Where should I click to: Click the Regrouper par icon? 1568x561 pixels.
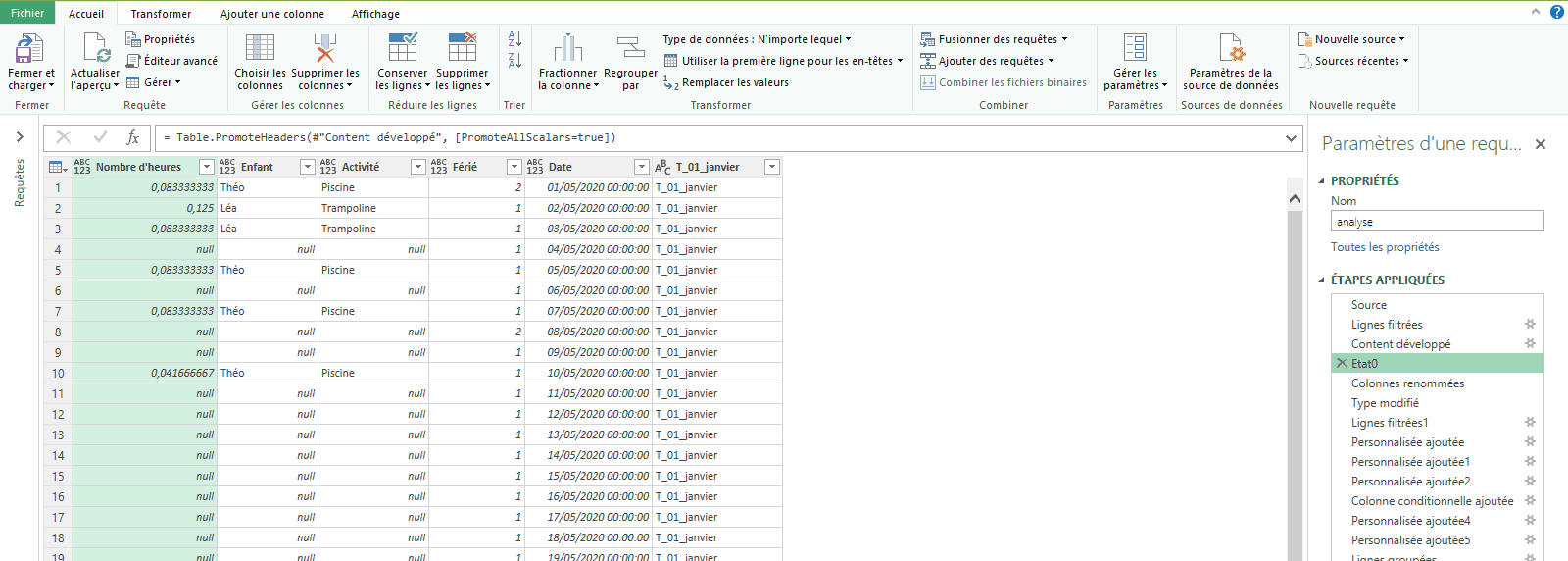[630, 48]
